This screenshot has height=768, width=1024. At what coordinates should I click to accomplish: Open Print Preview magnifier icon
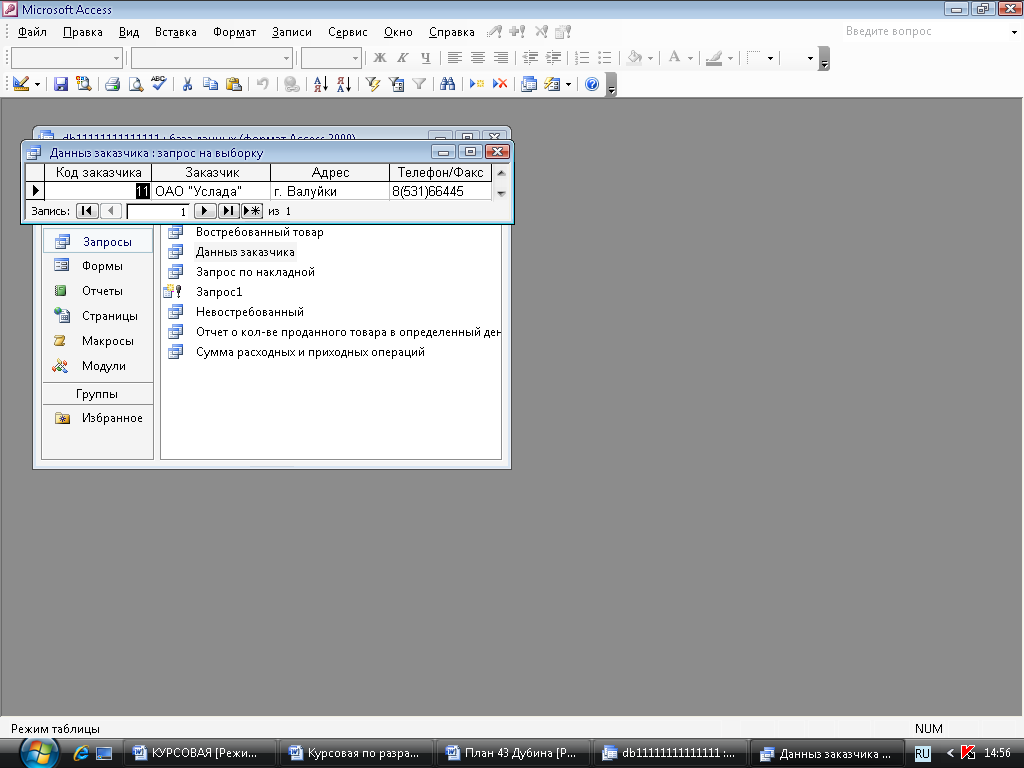[135, 84]
